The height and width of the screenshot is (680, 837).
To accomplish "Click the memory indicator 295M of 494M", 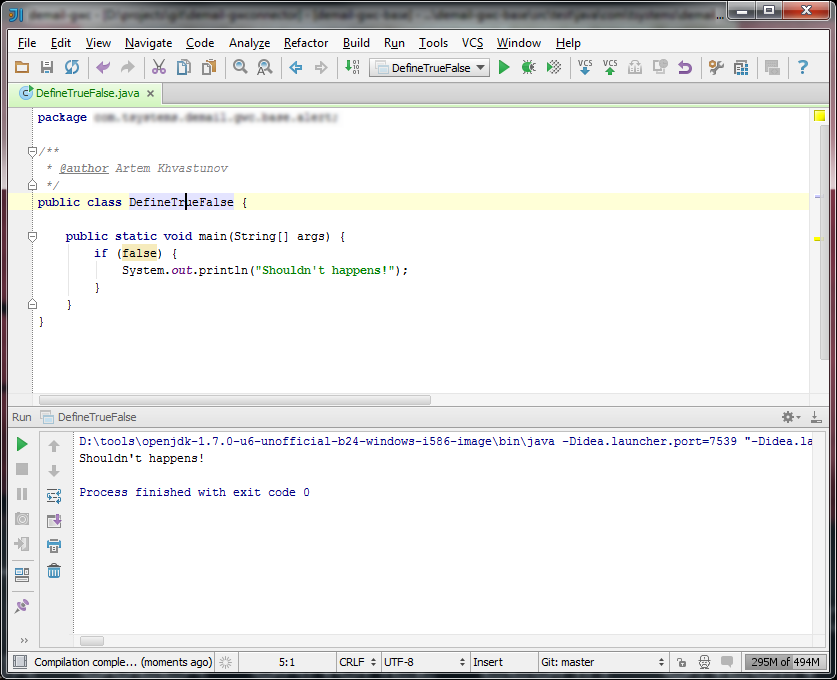I will 785,662.
